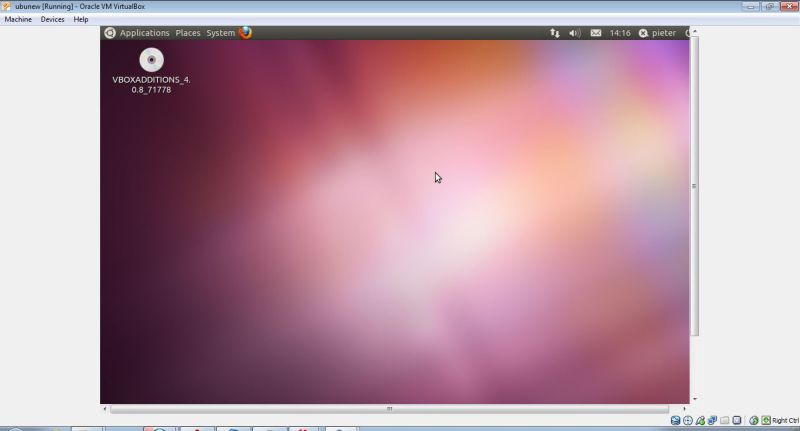Click the Right Ctrl host key label
Image resolution: width=800 pixels, height=431 pixels.
tap(786, 420)
